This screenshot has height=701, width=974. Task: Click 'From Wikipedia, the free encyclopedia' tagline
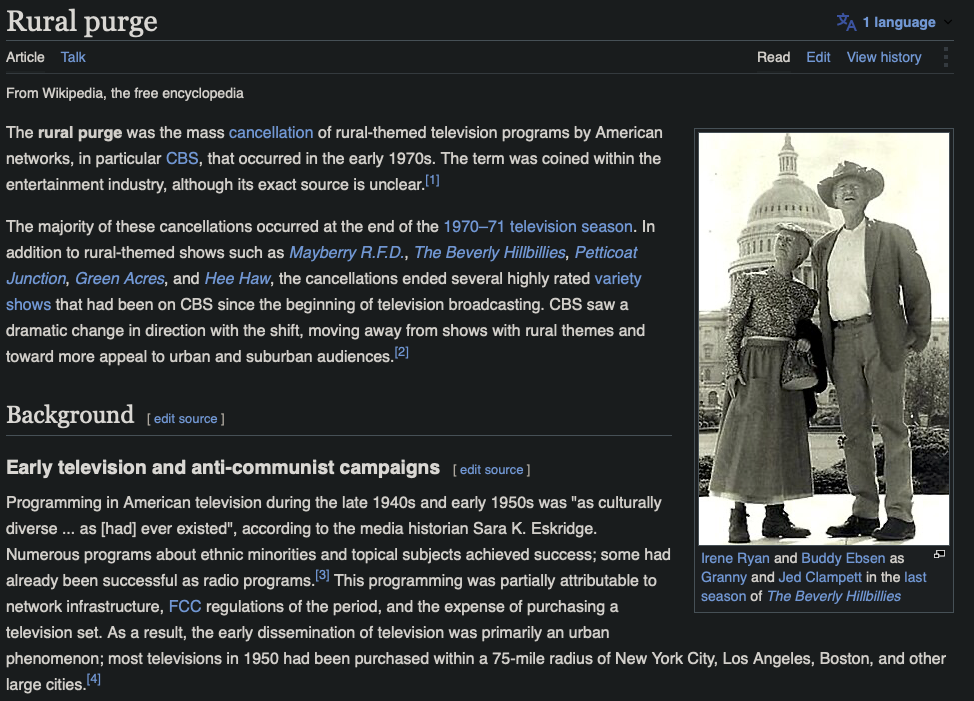(x=125, y=94)
